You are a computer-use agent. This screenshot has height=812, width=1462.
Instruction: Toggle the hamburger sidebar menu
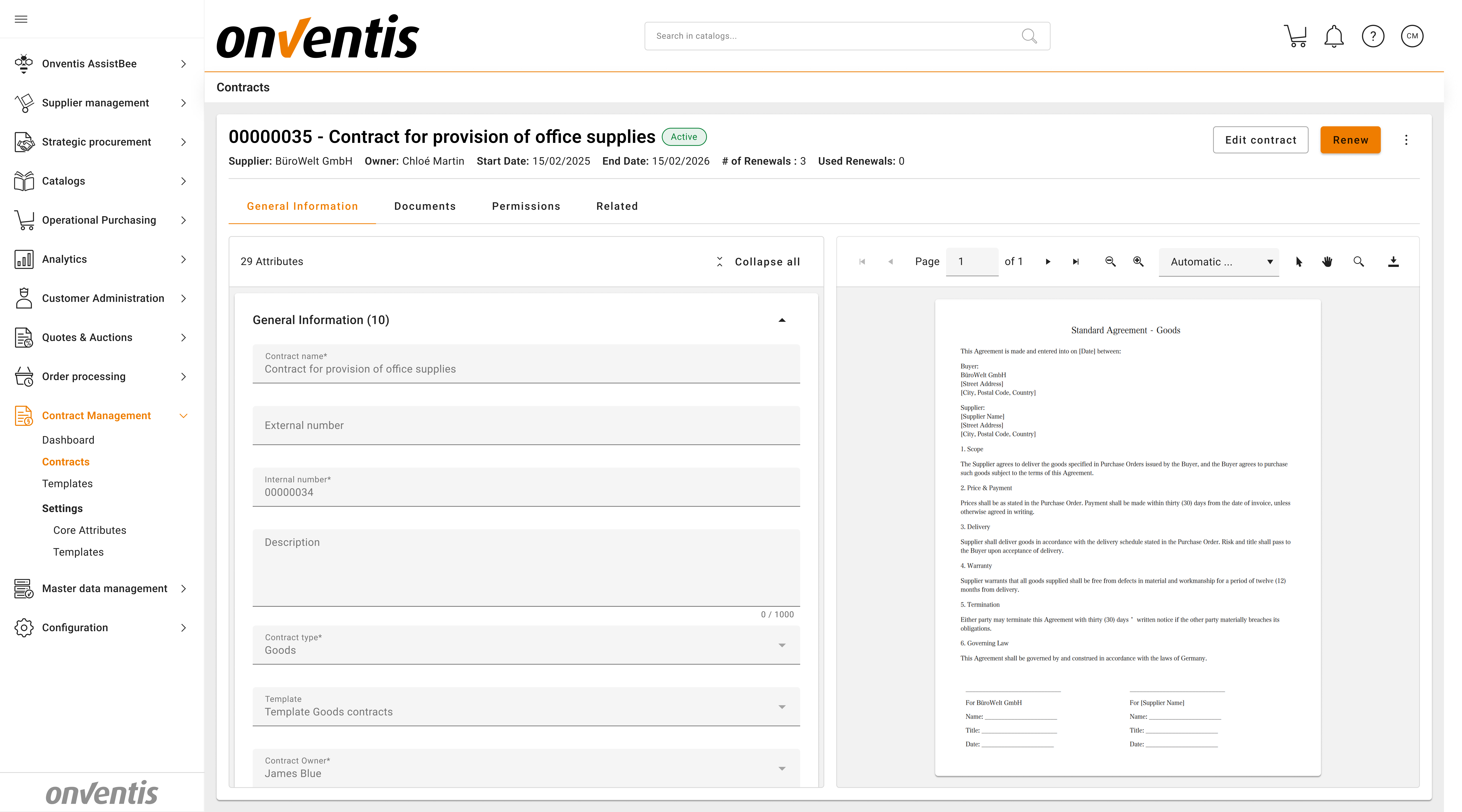[21, 19]
